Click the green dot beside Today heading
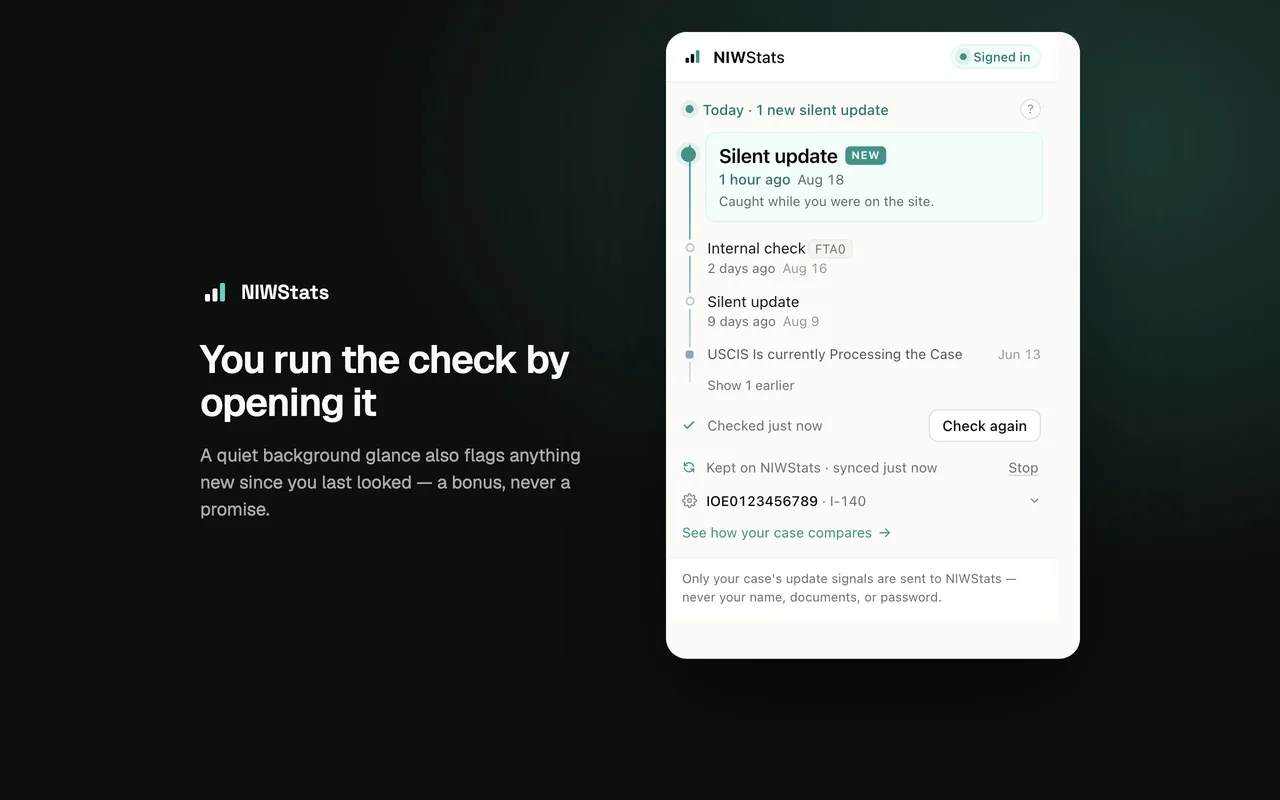The image size is (1280, 800). (689, 110)
